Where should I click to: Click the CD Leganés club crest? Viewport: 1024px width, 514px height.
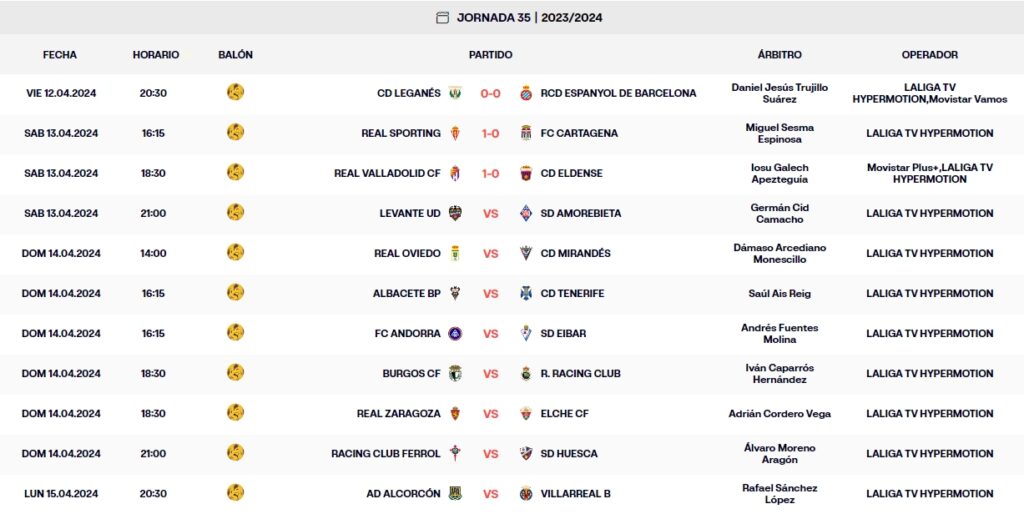455,93
